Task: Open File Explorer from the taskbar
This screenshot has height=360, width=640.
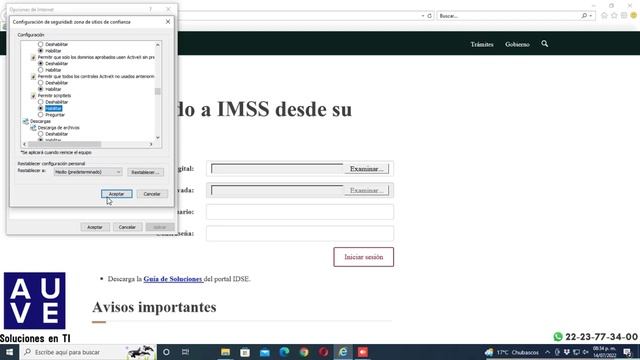Action: [225, 352]
